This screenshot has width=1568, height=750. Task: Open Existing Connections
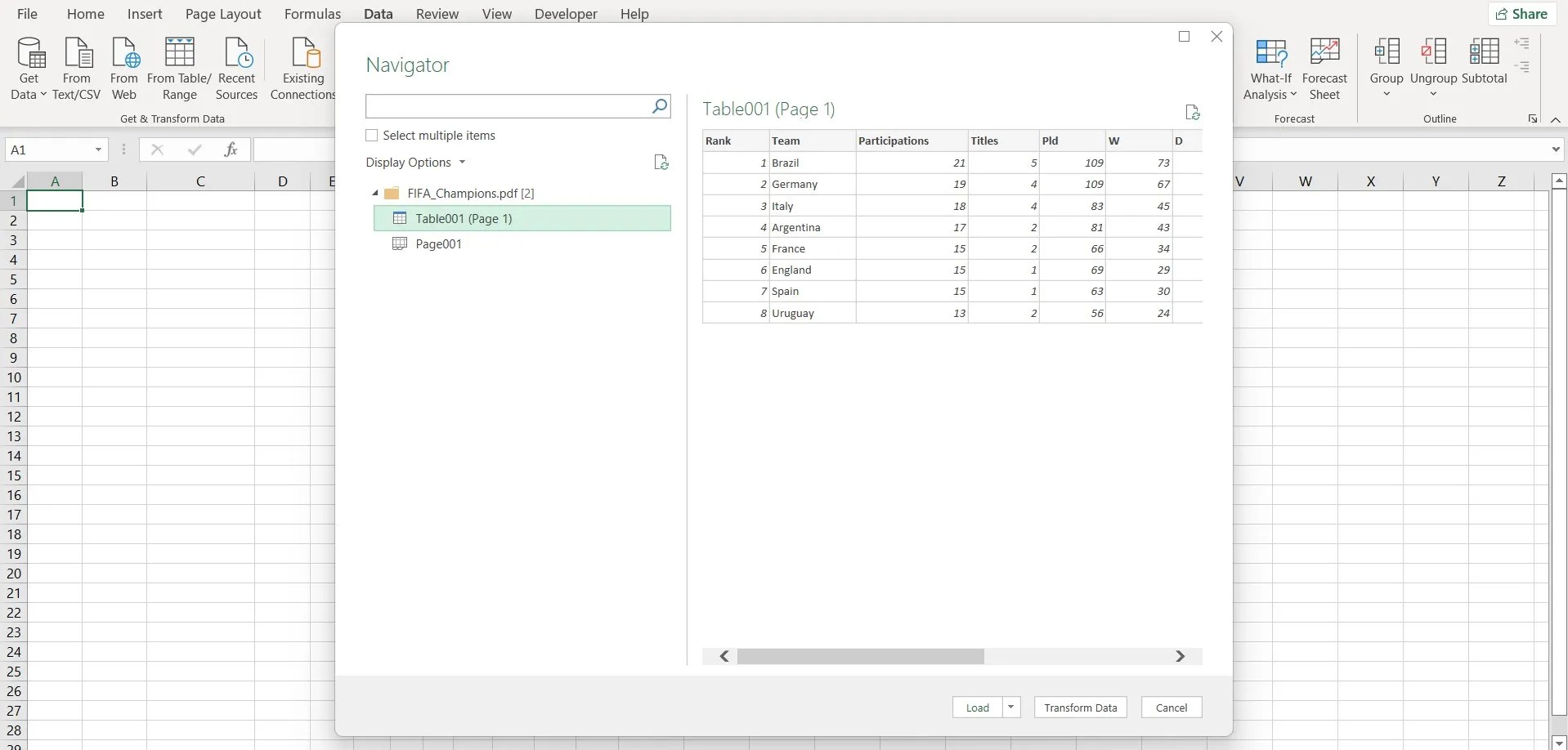click(x=303, y=69)
